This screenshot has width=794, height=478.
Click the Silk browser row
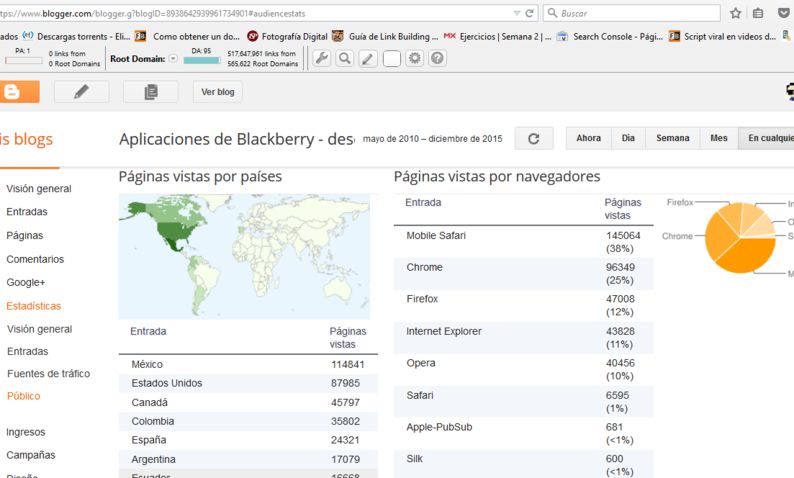(x=524, y=464)
